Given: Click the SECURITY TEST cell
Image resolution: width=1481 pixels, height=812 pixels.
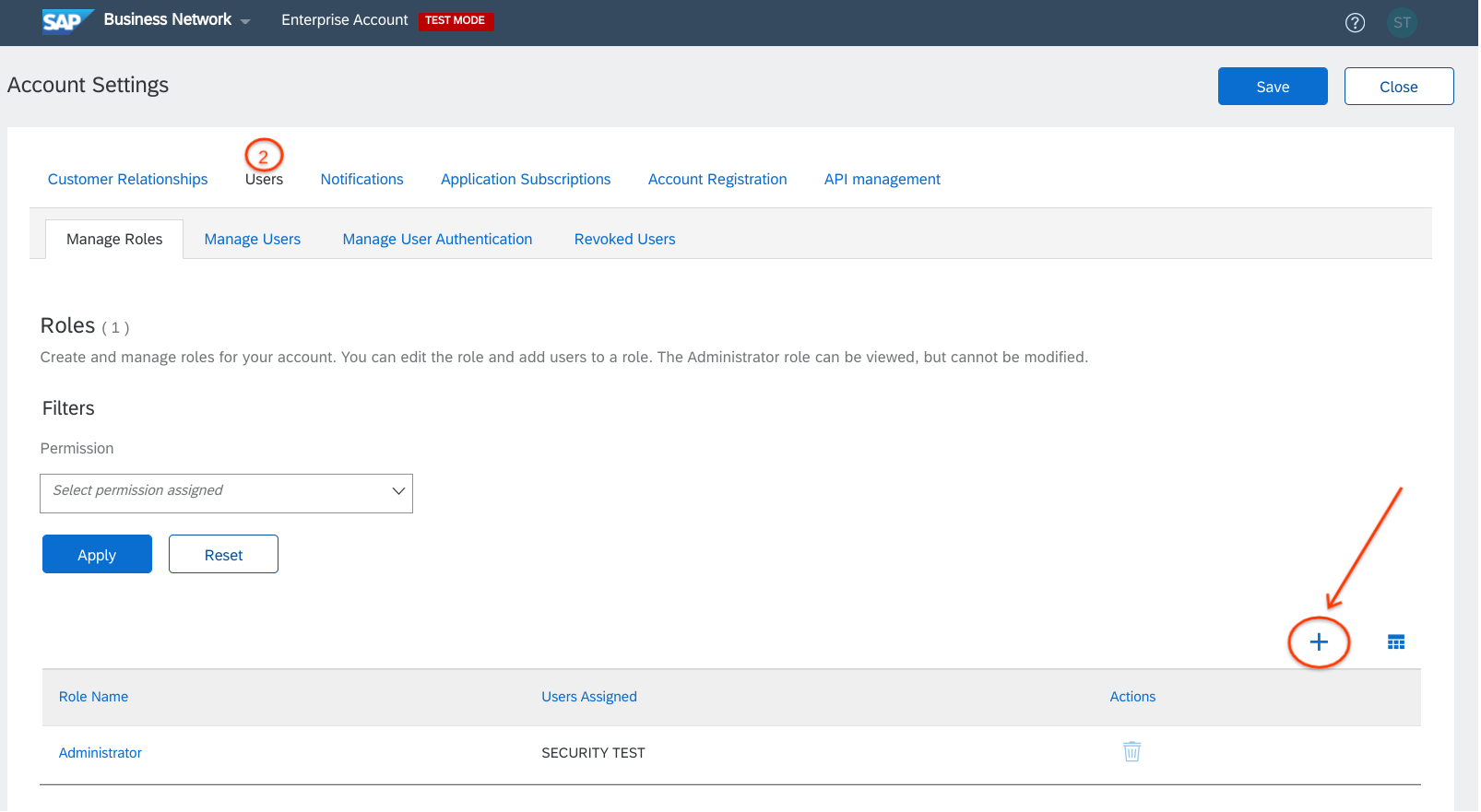Looking at the screenshot, I should click(x=594, y=754).
